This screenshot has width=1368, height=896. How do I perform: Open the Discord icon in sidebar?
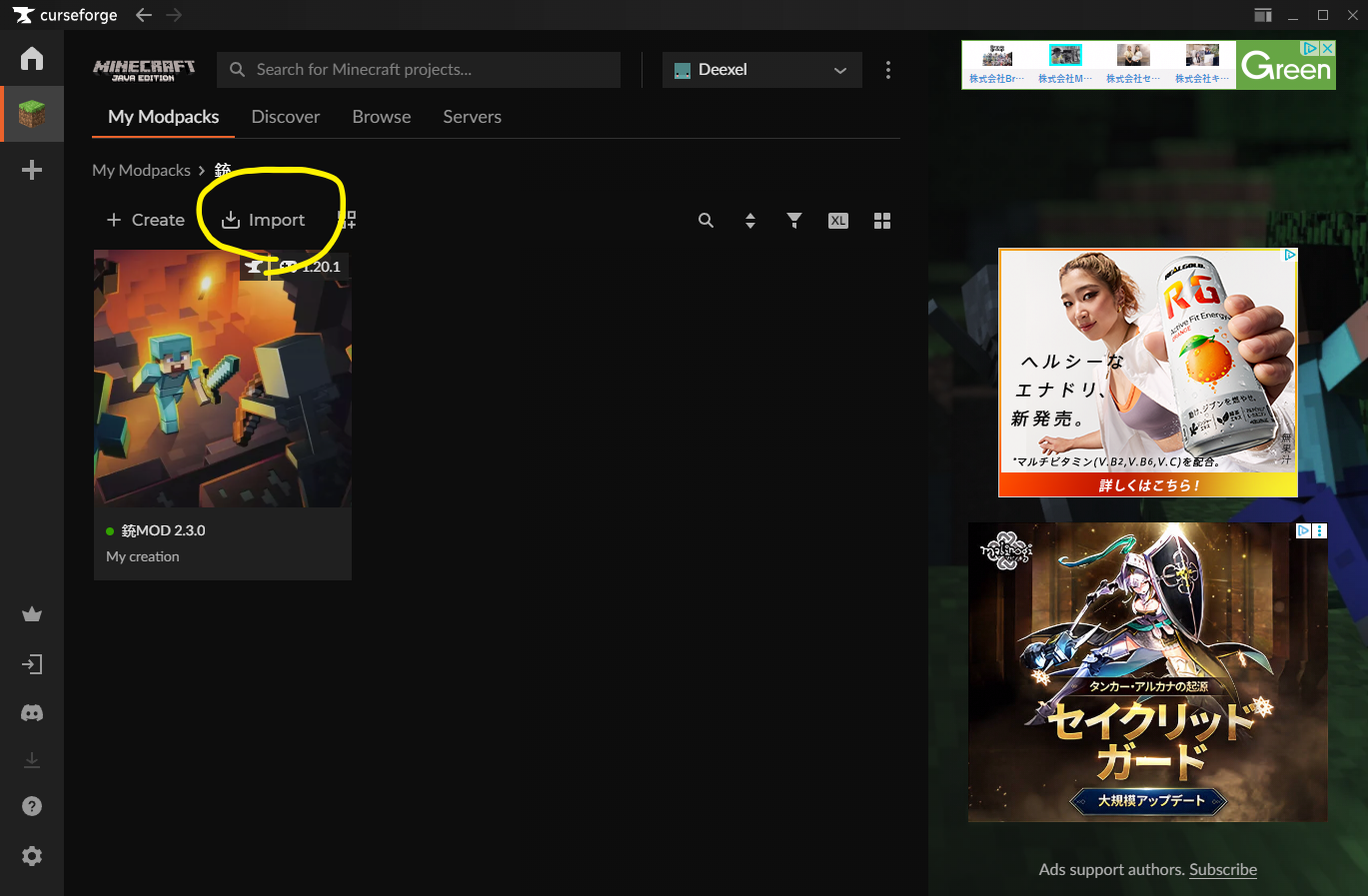pyautogui.click(x=32, y=713)
